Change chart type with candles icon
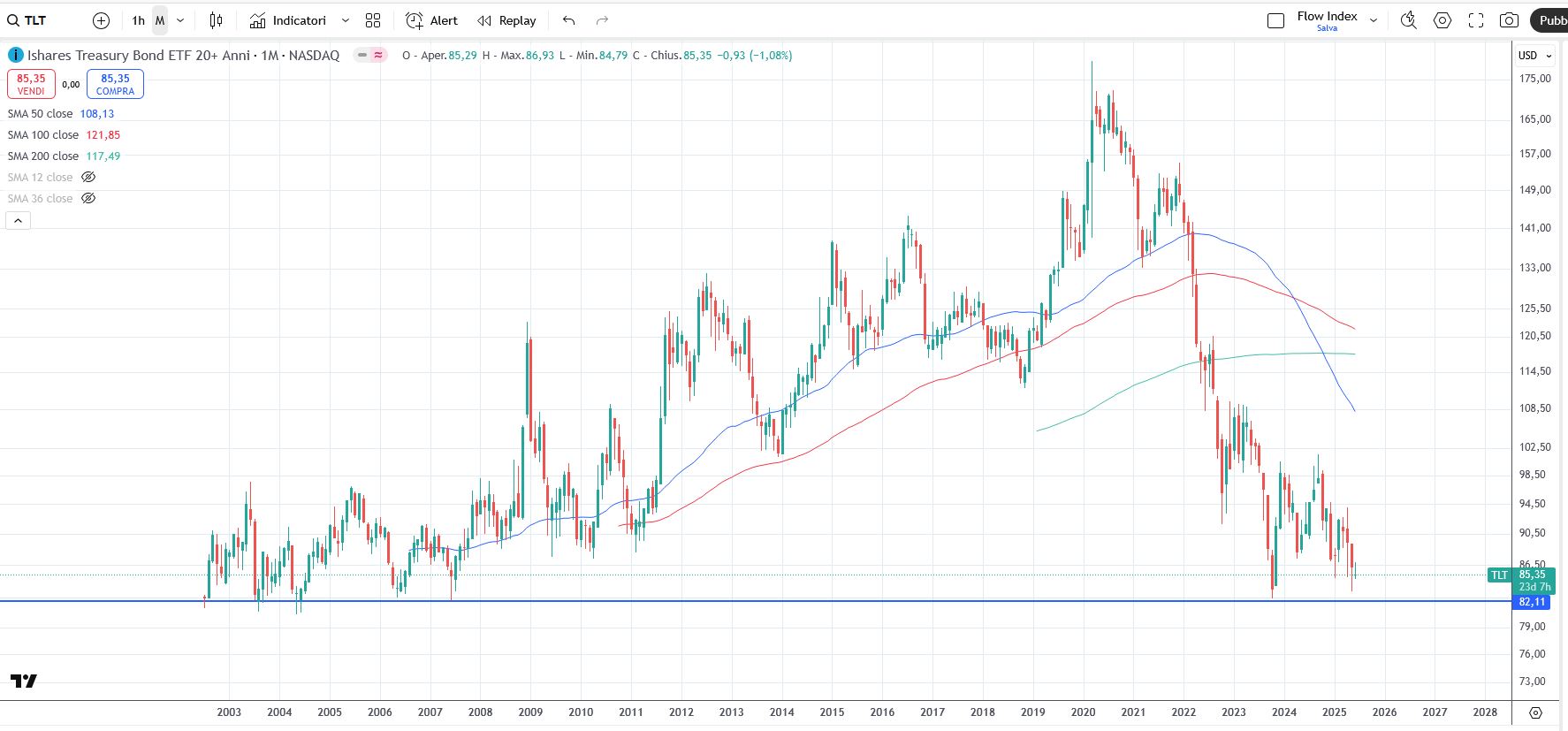The width and height of the screenshot is (1568, 731). (x=217, y=20)
